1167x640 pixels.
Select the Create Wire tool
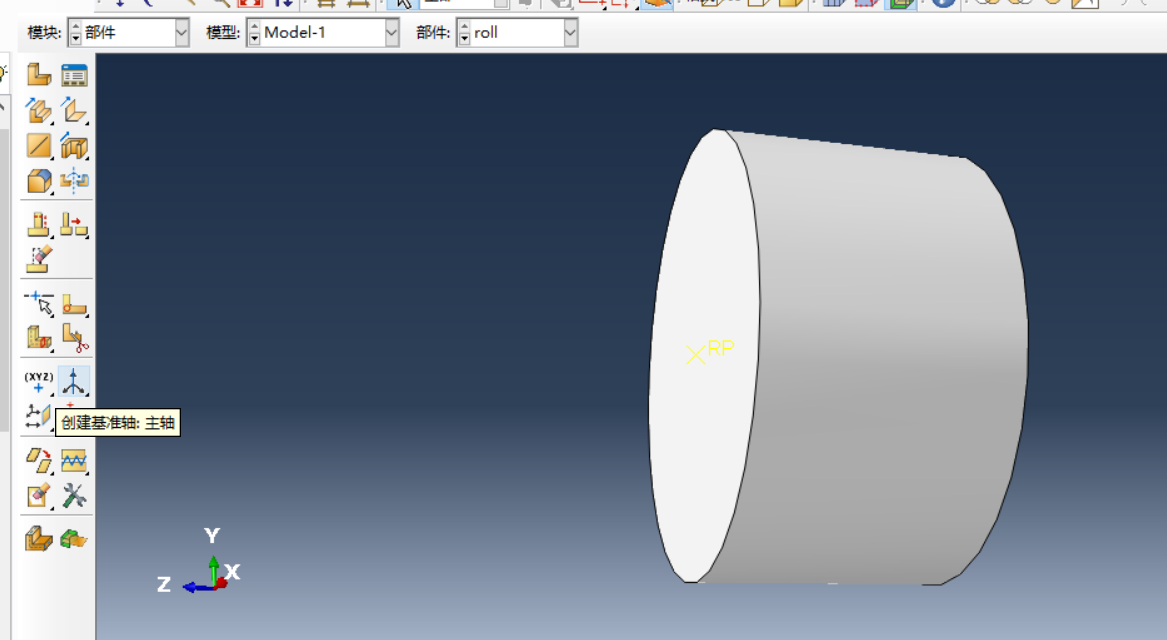(x=39, y=146)
